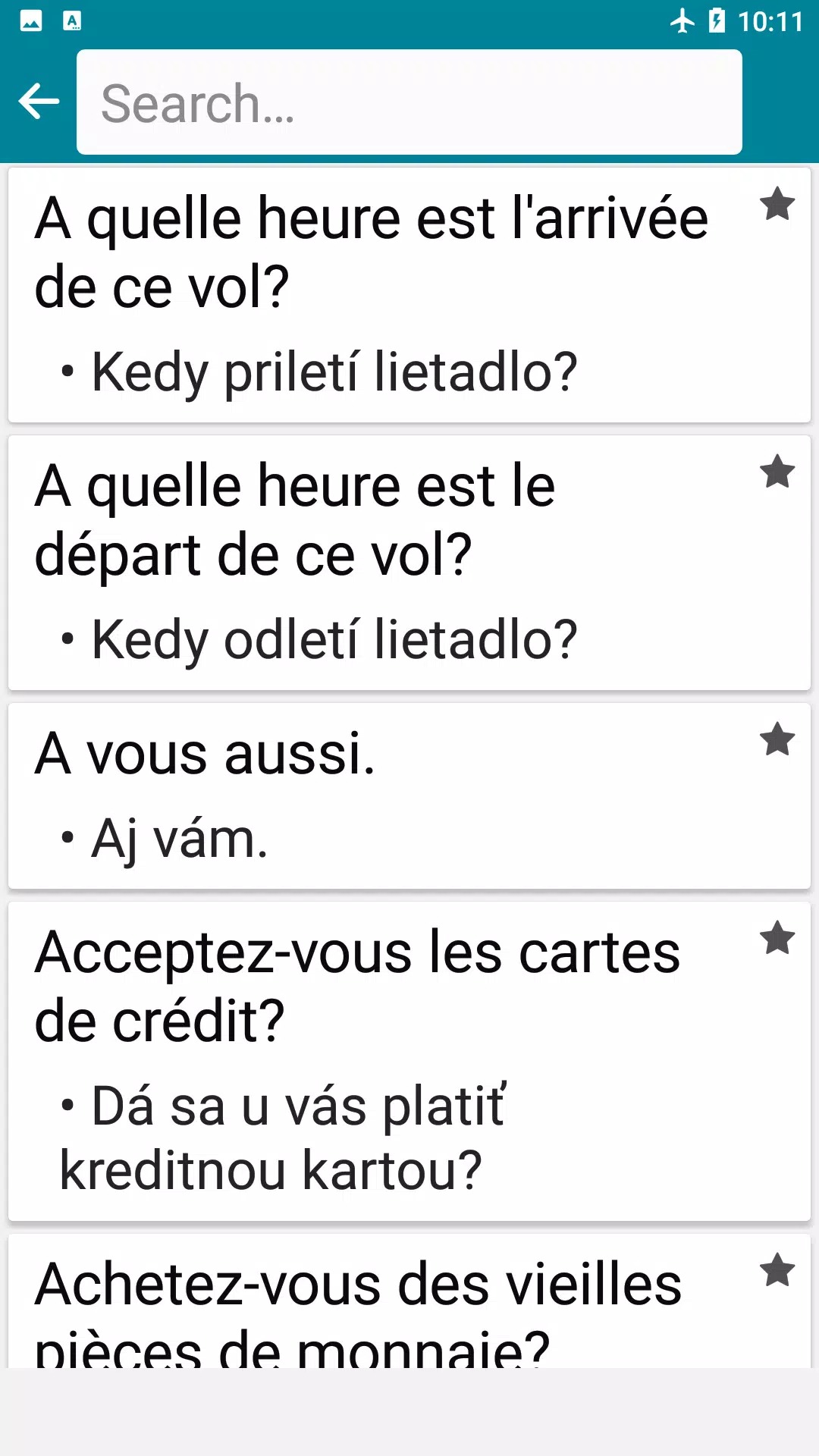Tap the battery charging status icon

tap(717, 20)
